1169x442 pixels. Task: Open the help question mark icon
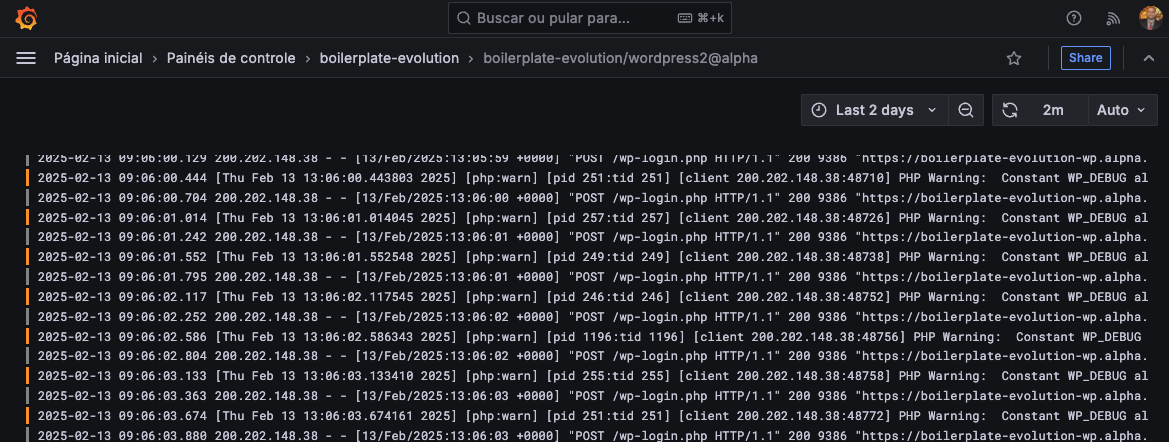[x=1074, y=19]
